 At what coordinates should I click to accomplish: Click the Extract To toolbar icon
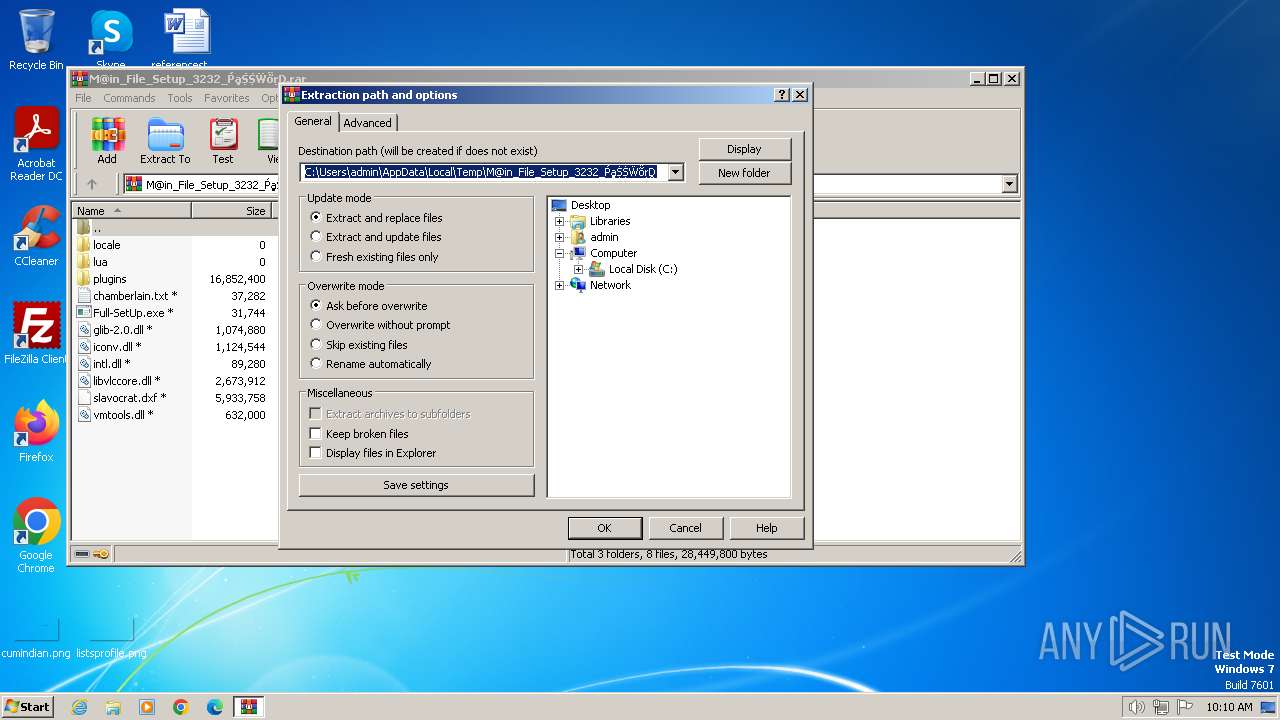(x=165, y=141)
